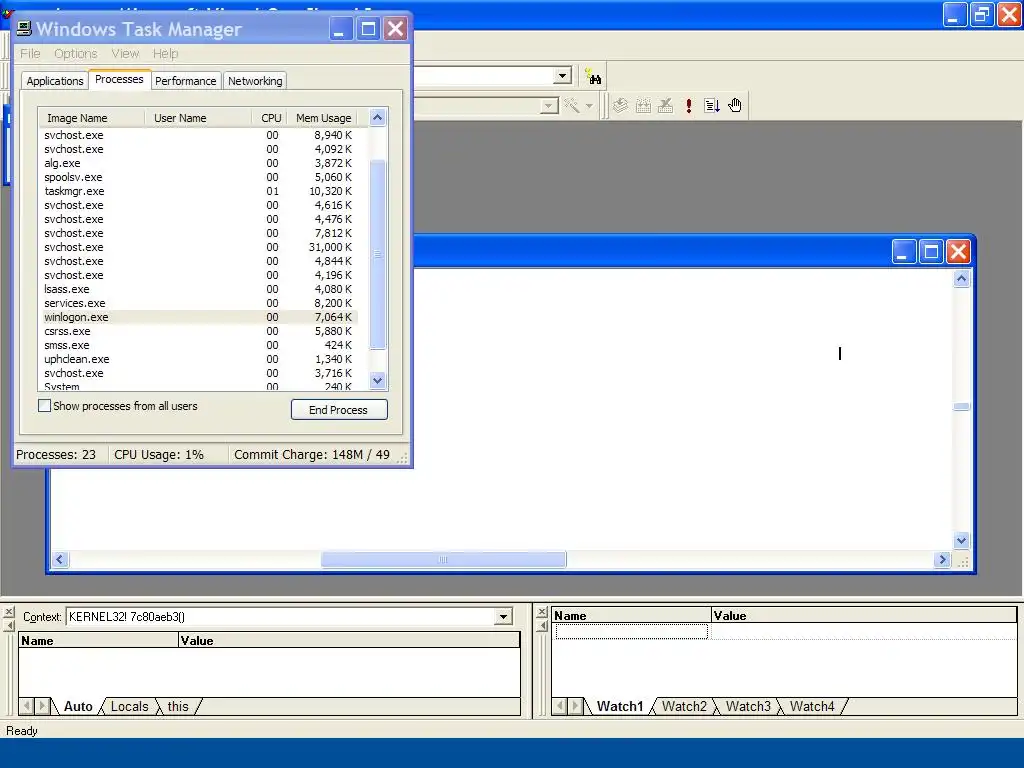
Task: Enable Show processes from all users checkbox
Action: pos(44,406)
